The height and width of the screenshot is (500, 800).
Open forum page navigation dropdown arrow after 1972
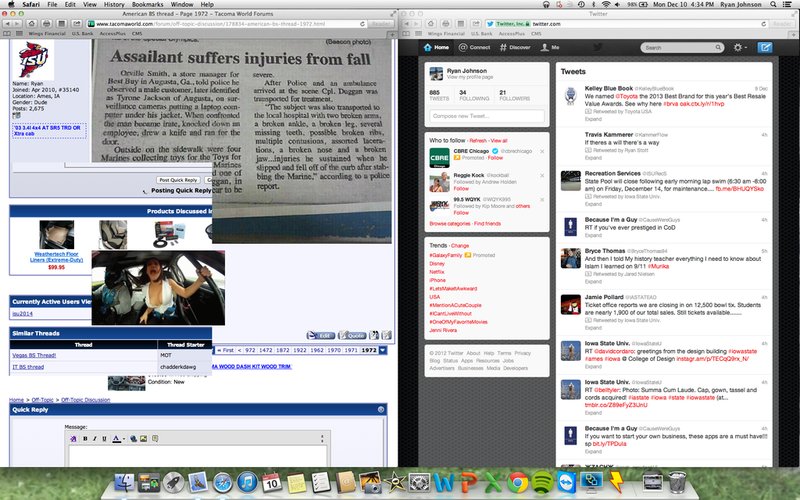click(383, 350)
